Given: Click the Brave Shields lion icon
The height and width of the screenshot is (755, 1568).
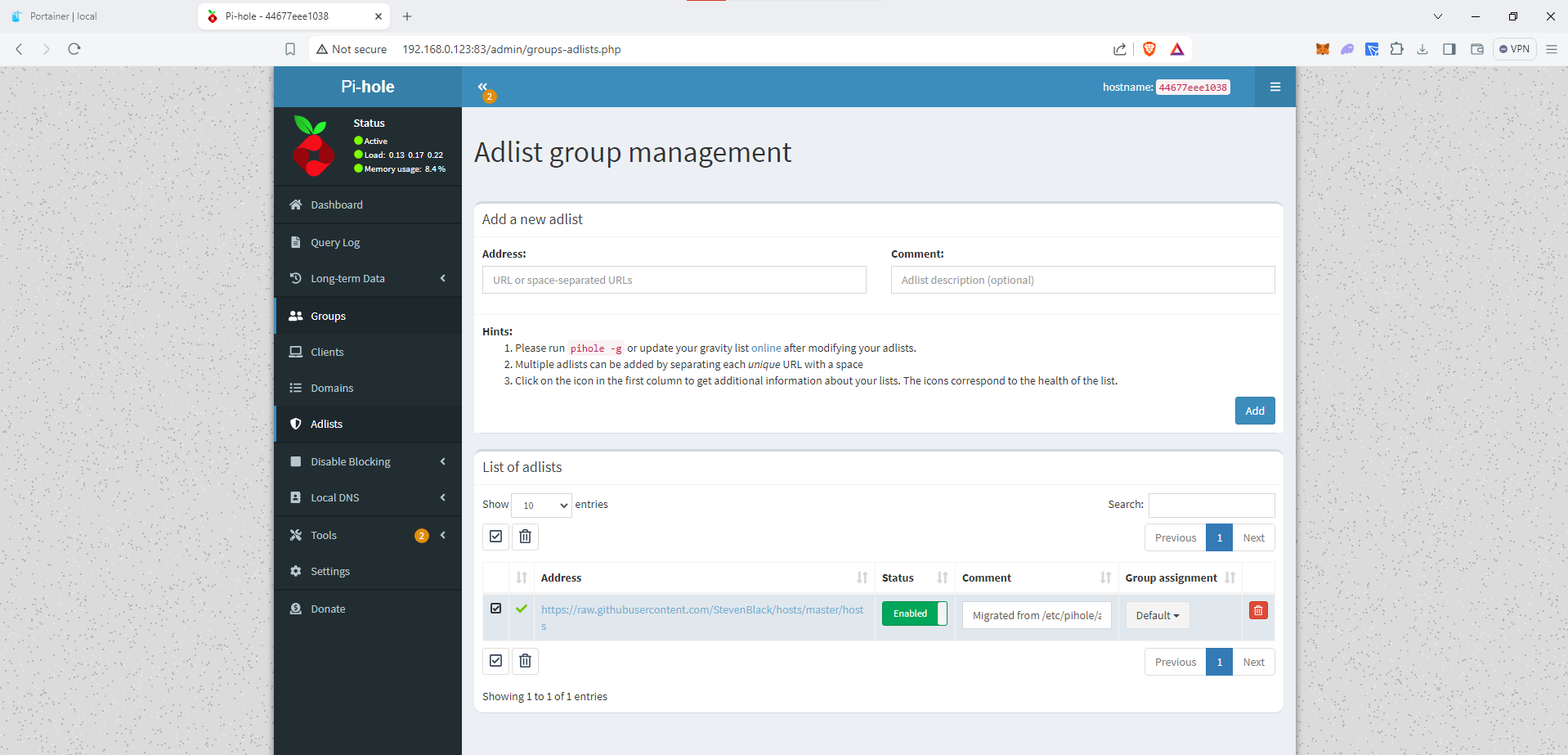Looking at the screenshot, I should pyautogui.click(x=1149, y=49).
